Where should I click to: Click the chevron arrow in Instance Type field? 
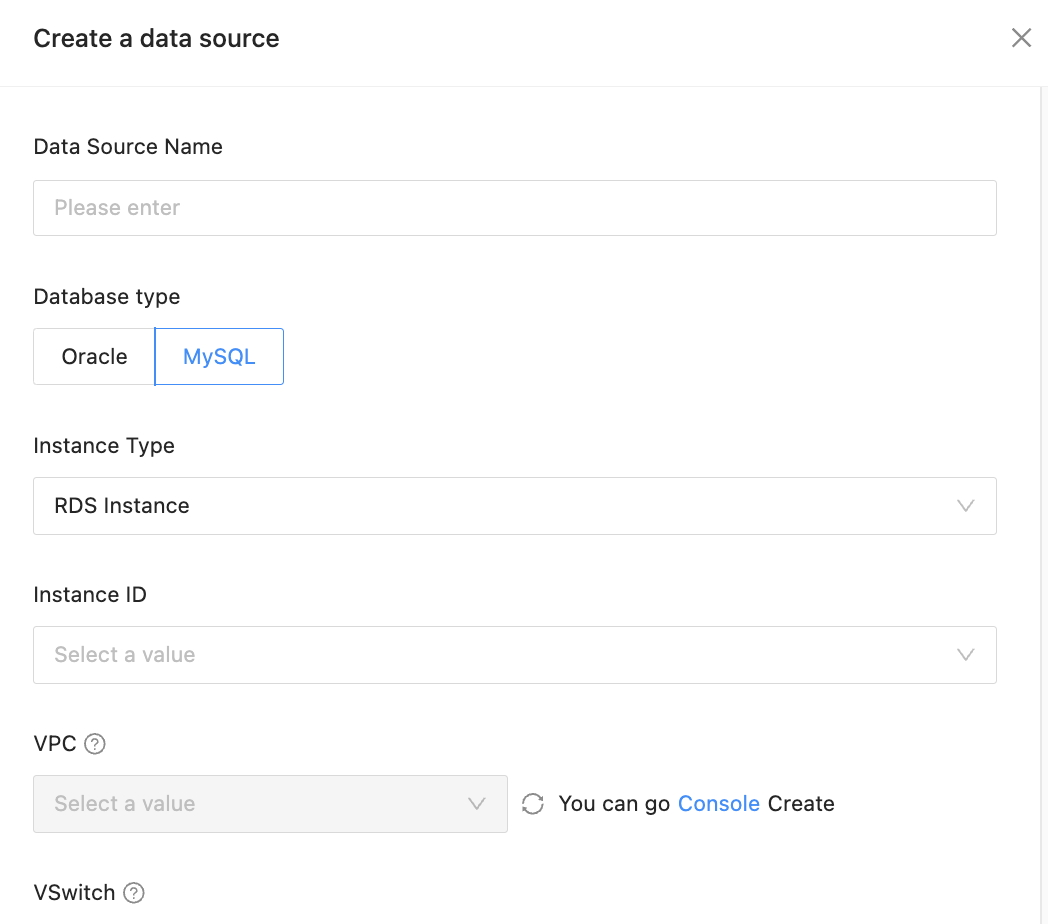tap(965, 506)
